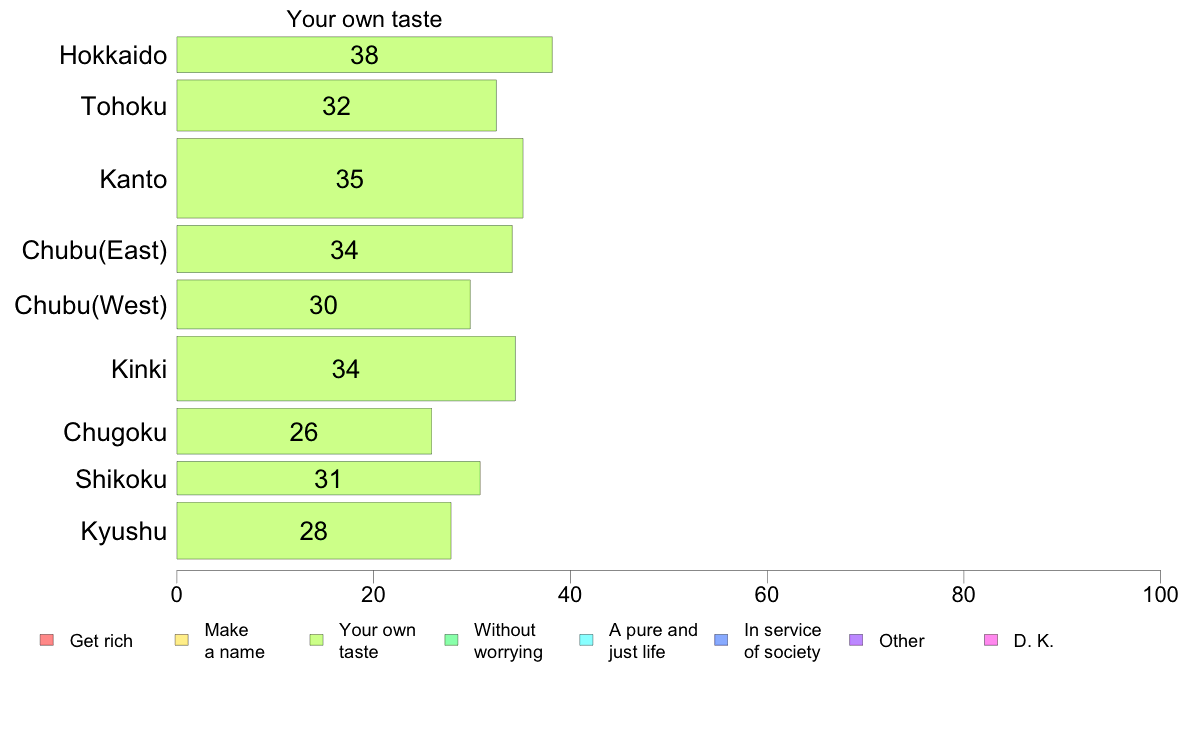This screenshot has width=1188, height=736.
Task: Click the Make a name yellow swatch
Action: pyautogui.click(x=182, y=640)
